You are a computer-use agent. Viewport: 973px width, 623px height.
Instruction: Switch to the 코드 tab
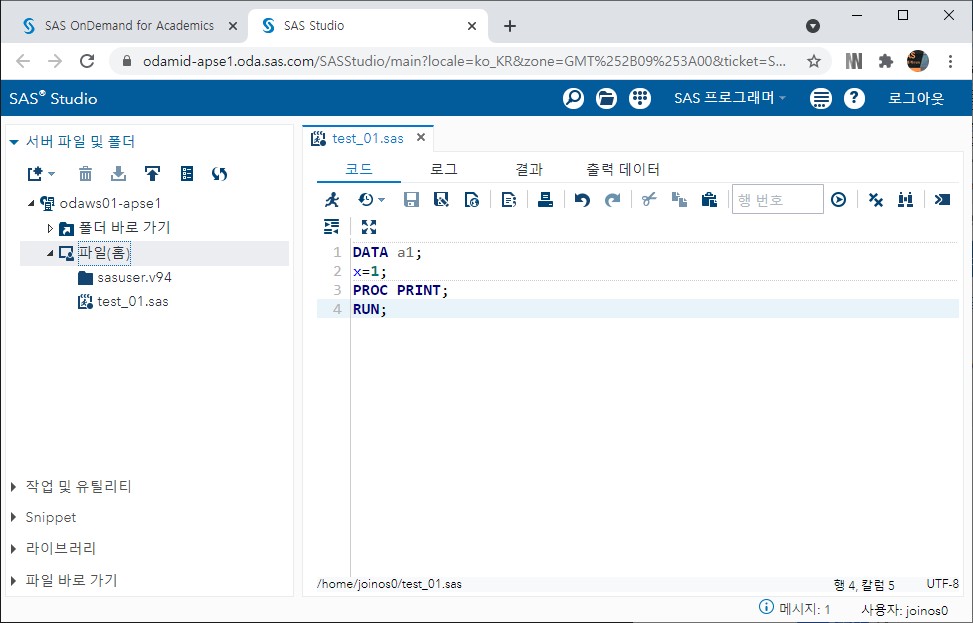pyautogui.click(x=359, y=169)
